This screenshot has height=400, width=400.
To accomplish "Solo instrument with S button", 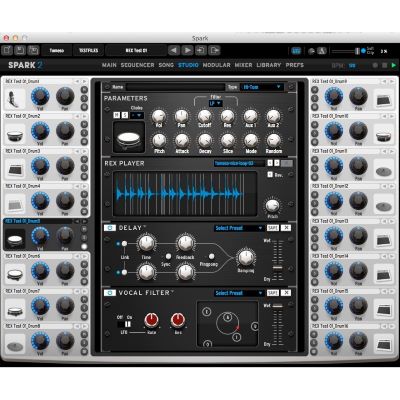I will click(x=125, y=115).
